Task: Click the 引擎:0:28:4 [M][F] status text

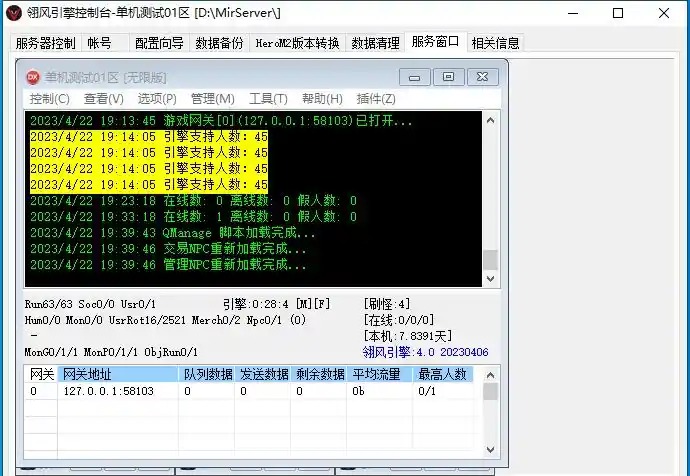Action: pyautogui.click(x=276, y=304)
